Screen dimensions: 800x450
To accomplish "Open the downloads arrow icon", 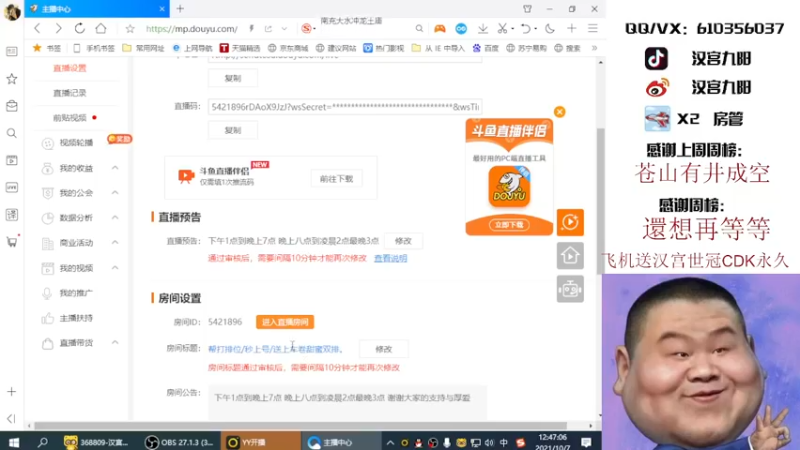I will pos(483,29).
